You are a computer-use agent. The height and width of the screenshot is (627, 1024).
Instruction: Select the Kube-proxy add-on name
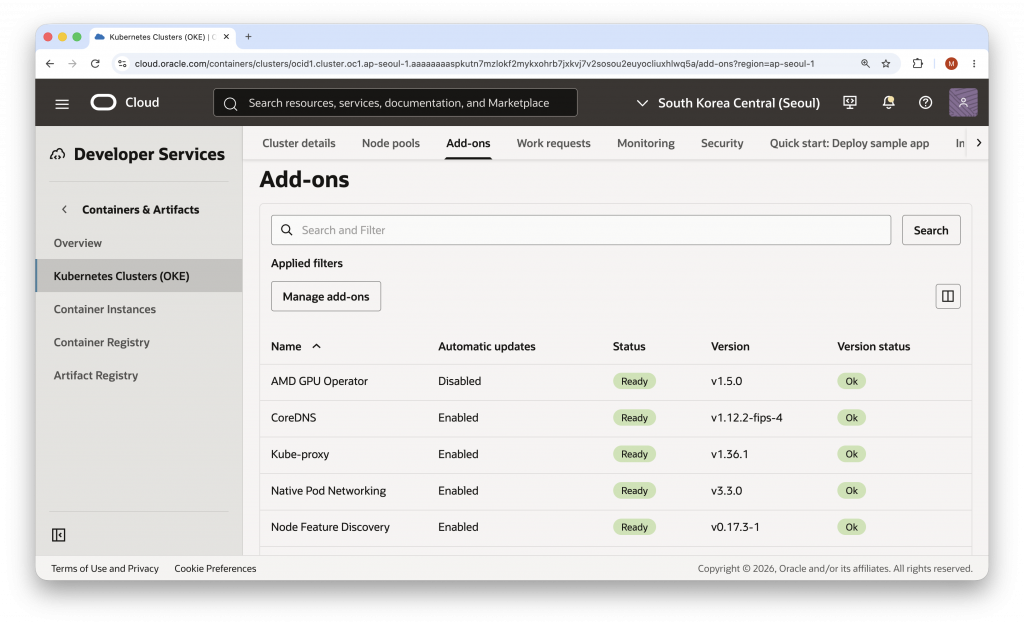[300, 454]
